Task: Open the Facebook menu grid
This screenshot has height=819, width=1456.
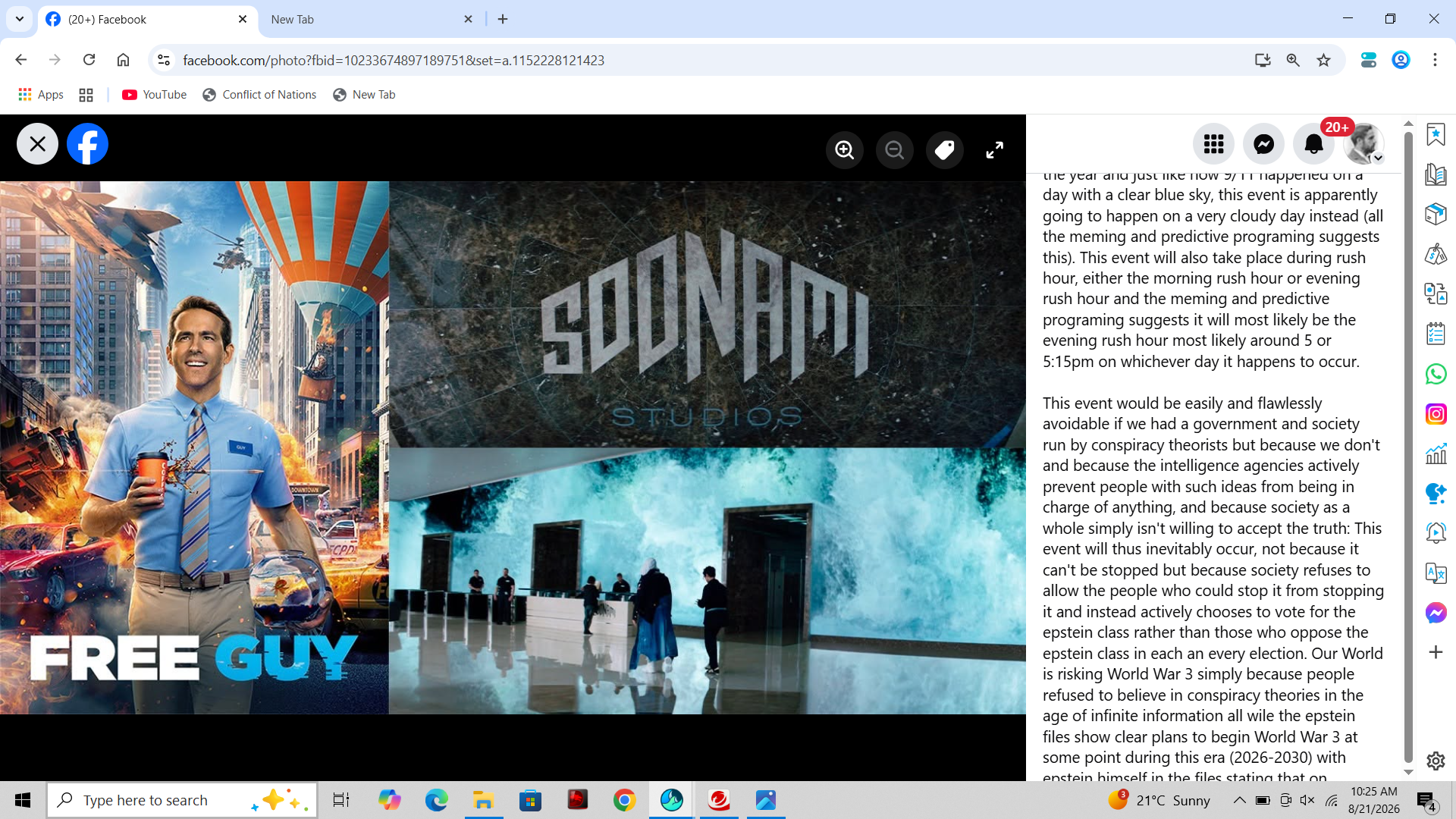Action: point(1213,144)
